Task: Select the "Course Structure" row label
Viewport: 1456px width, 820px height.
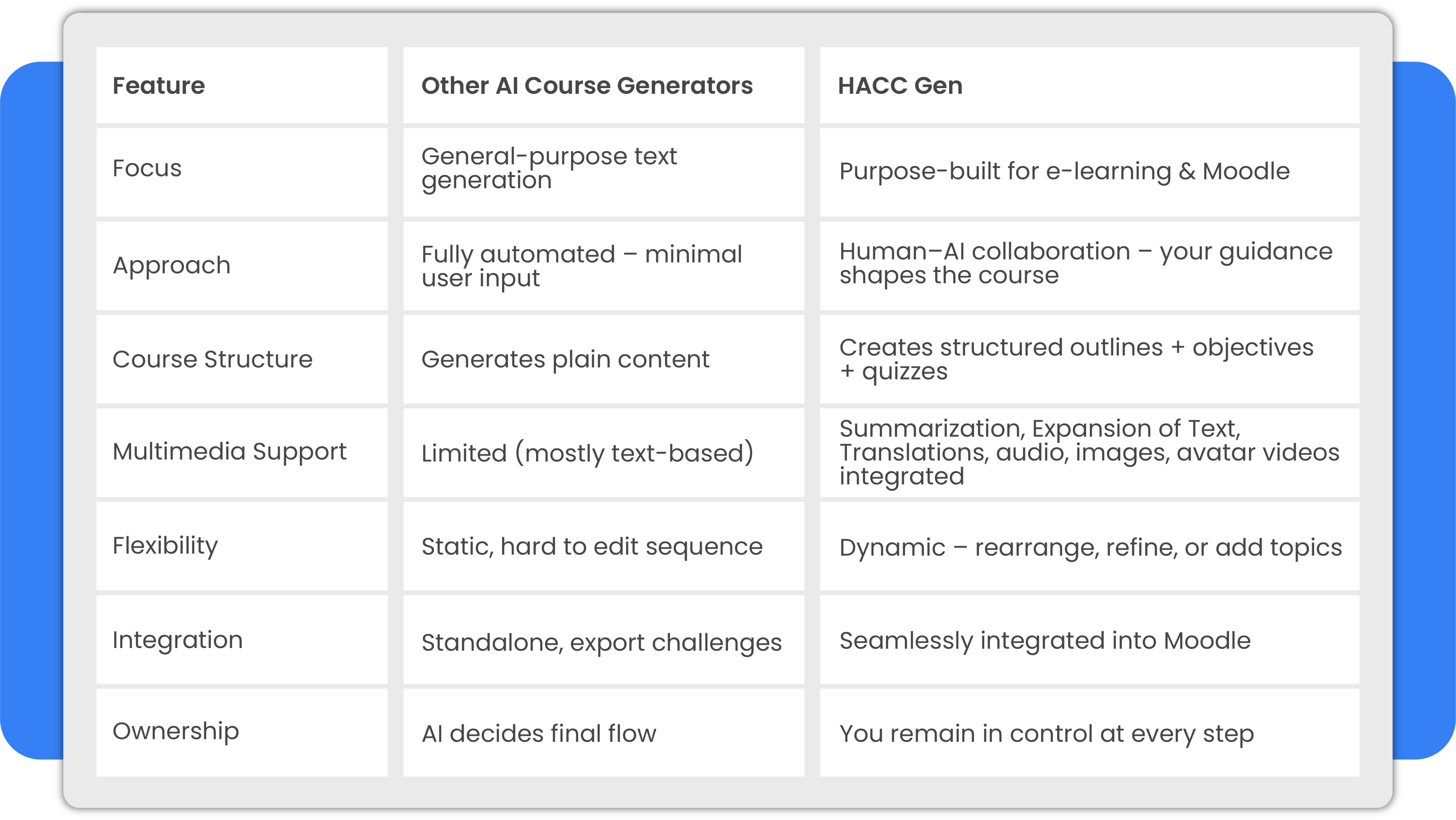Action: point(213,359)
